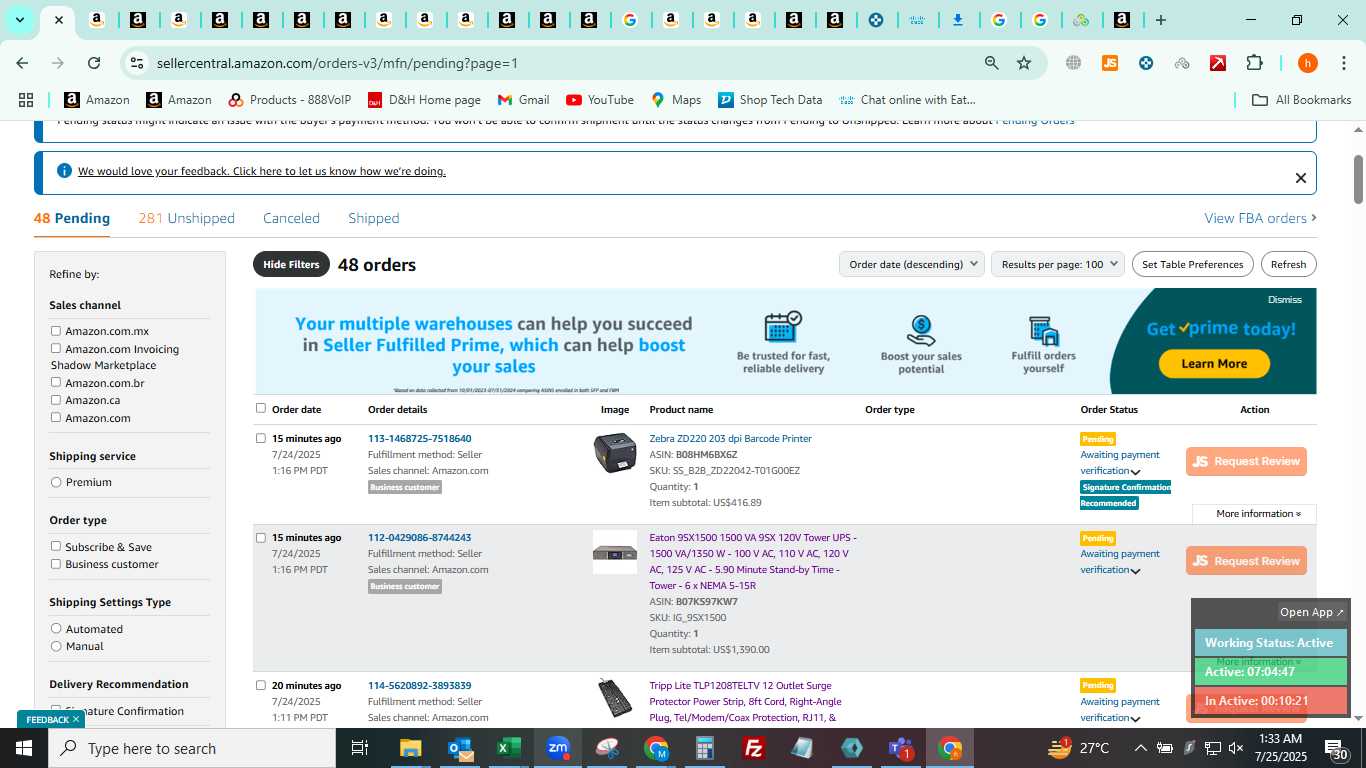Dismiss the feedback banner with X
The width and height of the screenshot is (1366, 768).
click(1301, 178)
